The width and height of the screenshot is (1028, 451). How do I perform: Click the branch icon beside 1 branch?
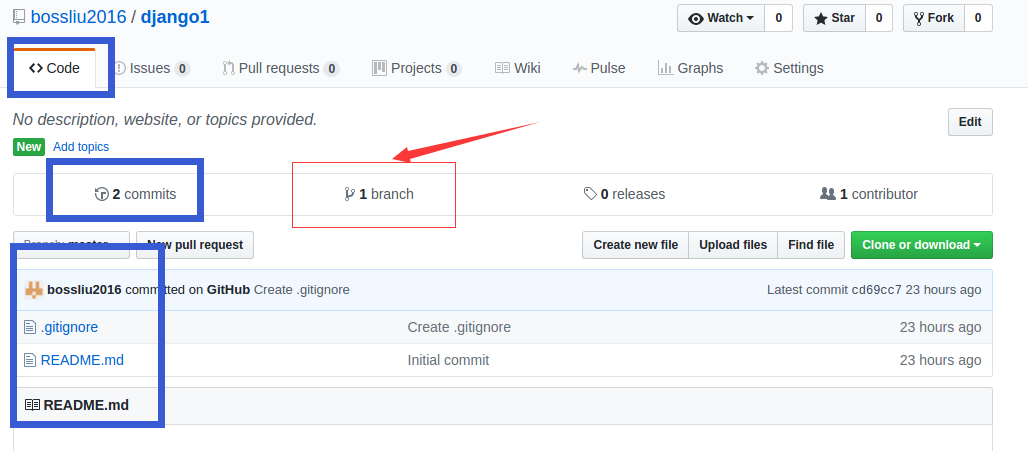pos(349,194)
